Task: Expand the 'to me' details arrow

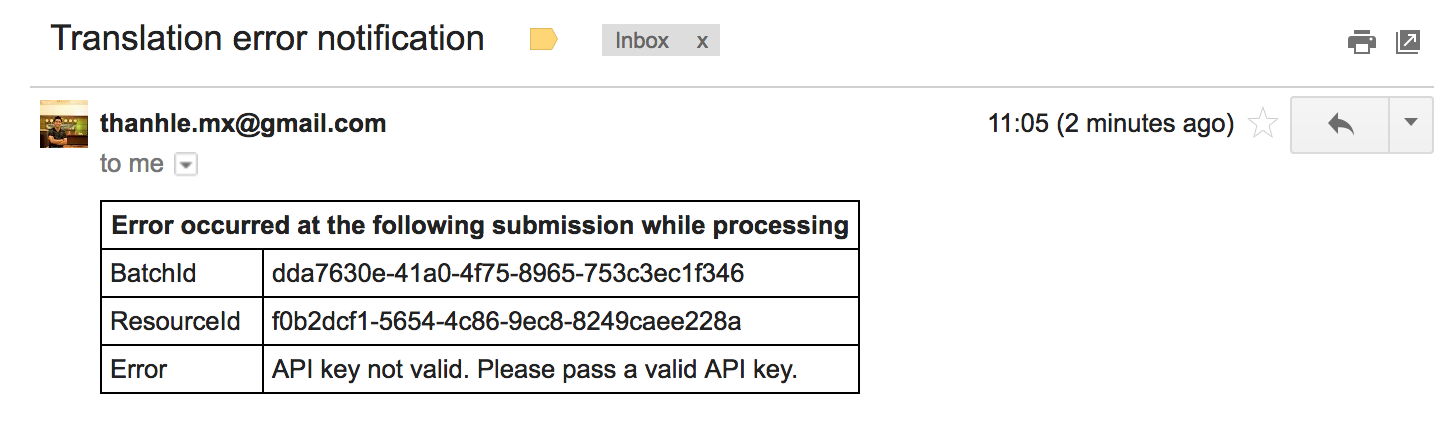Action: (x=186, y=165)
